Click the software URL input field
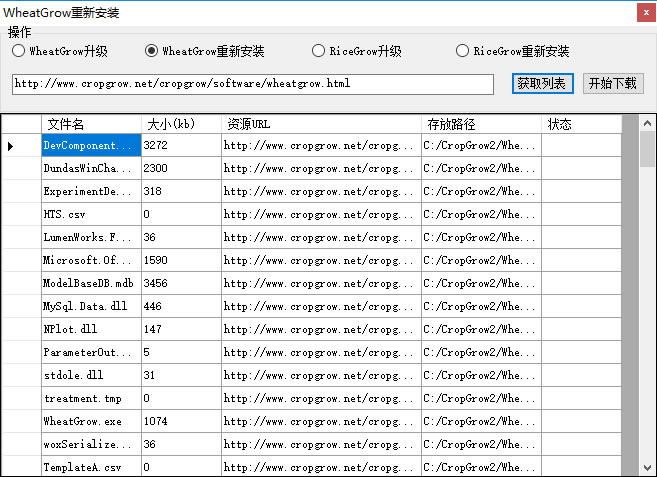Image resolution: width=657 pixels, height=477 pixels. click(x=252, y=84)
